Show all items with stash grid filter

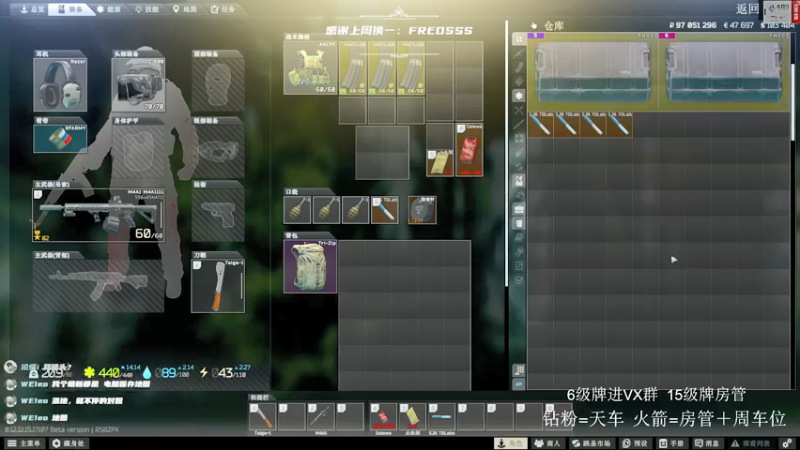click(519, 39)
